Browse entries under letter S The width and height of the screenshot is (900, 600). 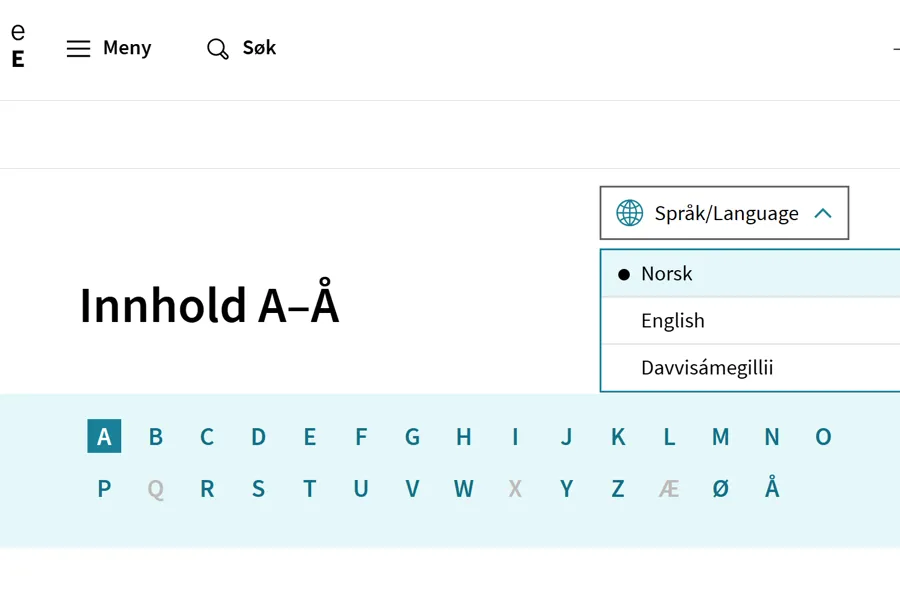coord(258,489)
